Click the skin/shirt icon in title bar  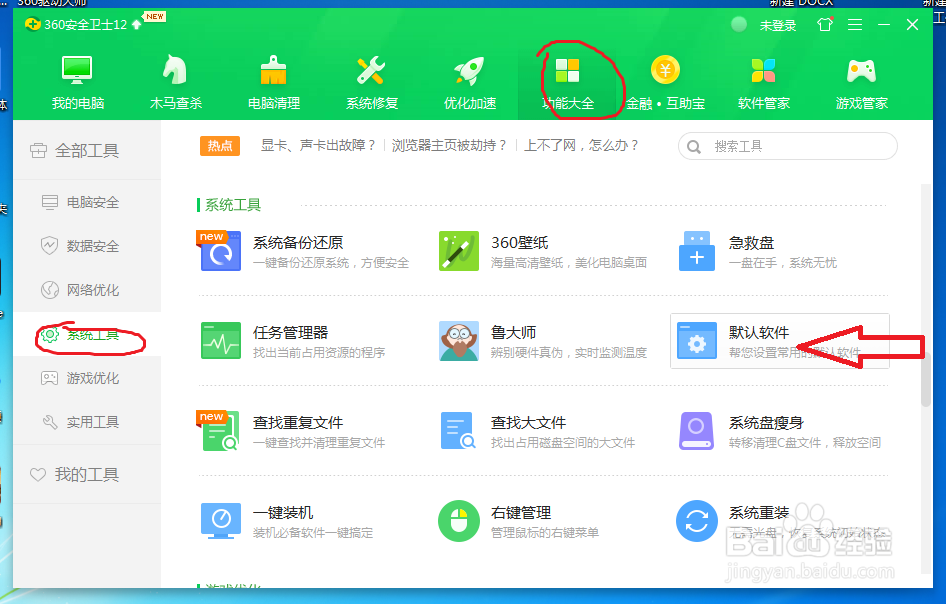coord(825,25)
